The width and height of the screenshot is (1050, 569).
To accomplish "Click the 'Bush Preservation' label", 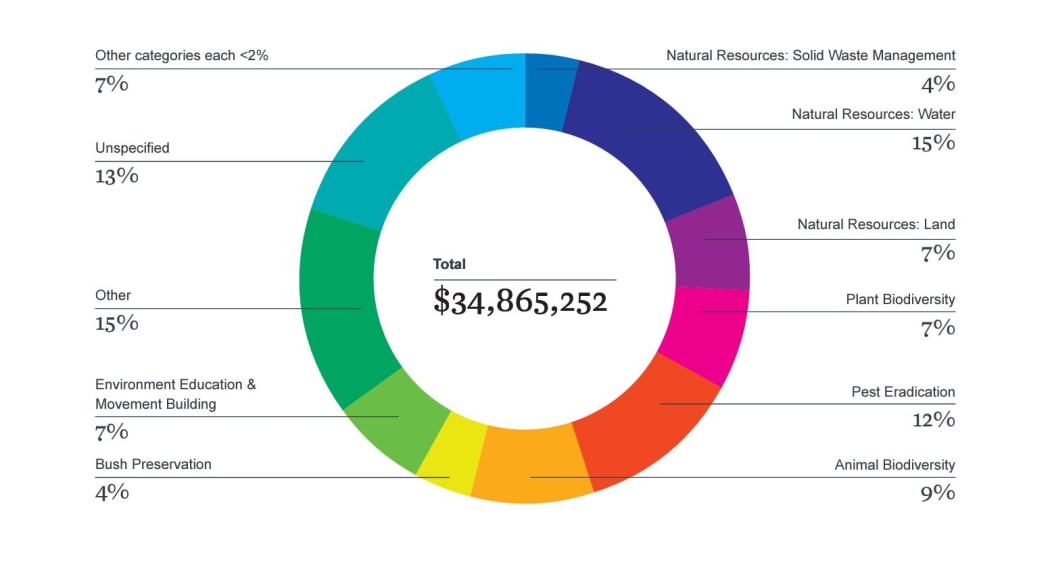I will [153, 465].
